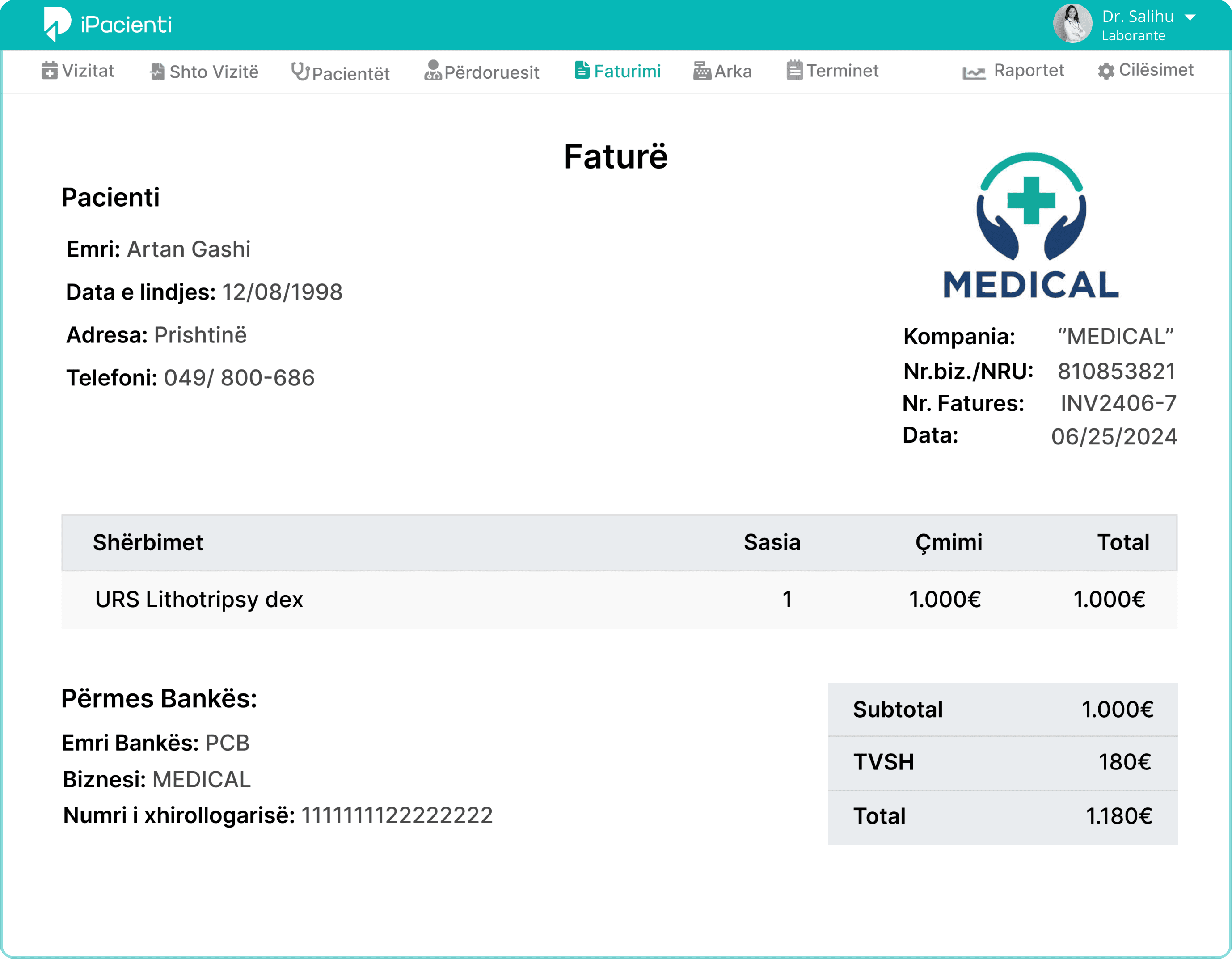Open Vizitat calendar icon
This screenshot has width=1232, height=959.
[x=50, y=71]
